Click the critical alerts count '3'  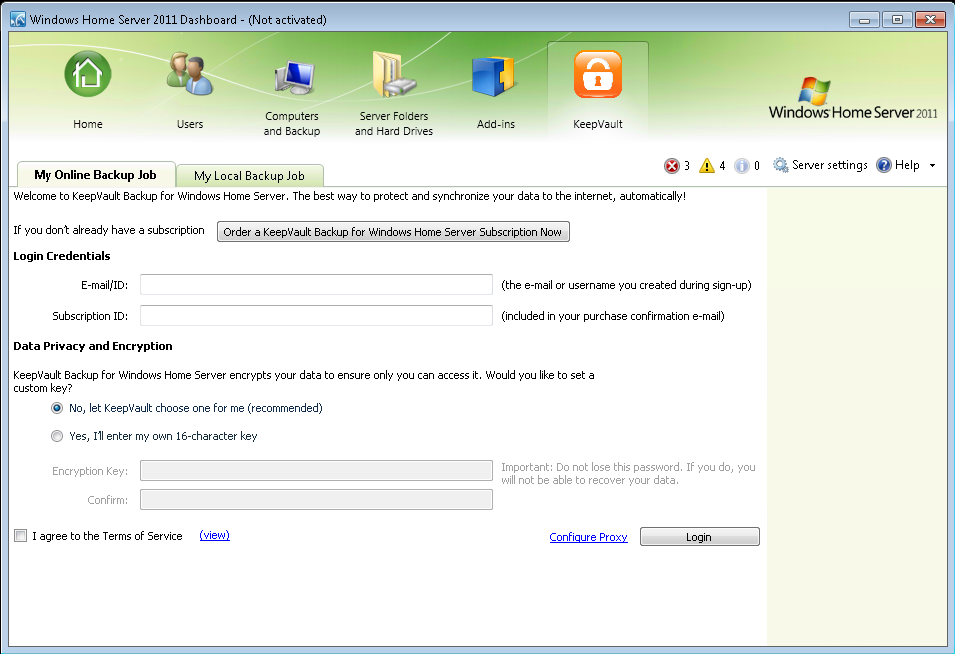tap(687, 166)
